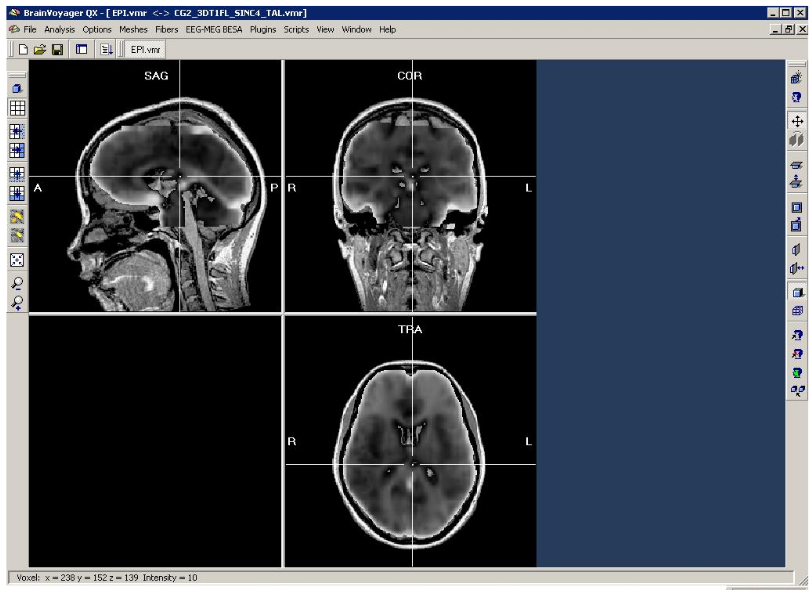Open the Help menu
The height and width of the screenshot is (590, 812).
click(387, 30)
